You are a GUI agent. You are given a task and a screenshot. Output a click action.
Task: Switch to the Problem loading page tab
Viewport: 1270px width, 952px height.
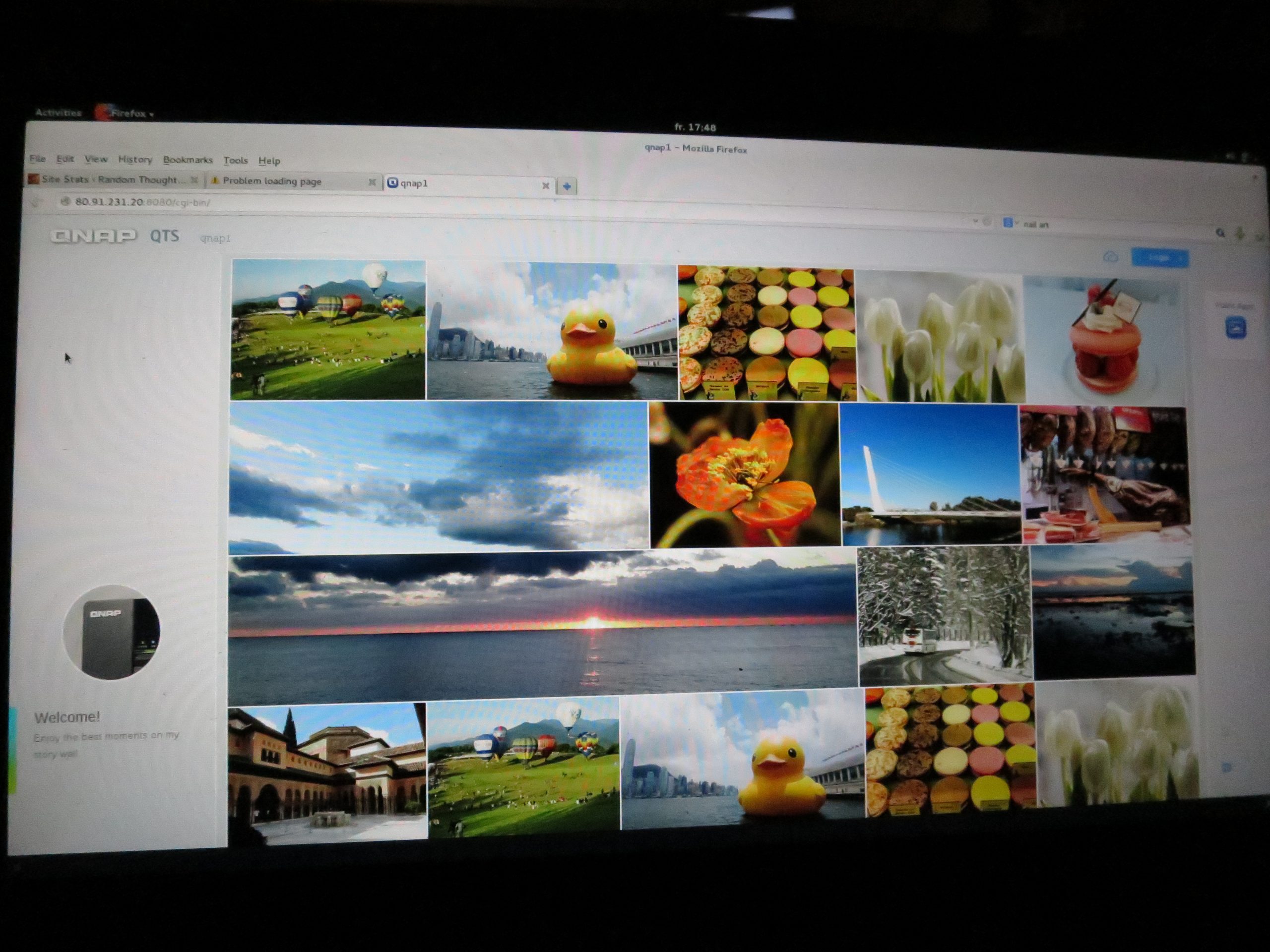(293, 181)
